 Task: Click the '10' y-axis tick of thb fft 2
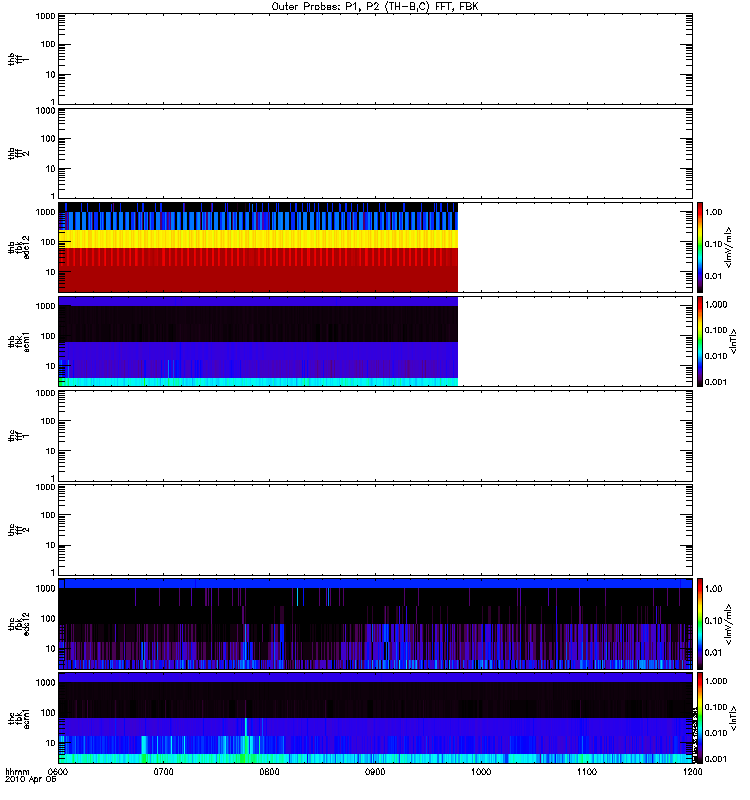click(51, 169)
